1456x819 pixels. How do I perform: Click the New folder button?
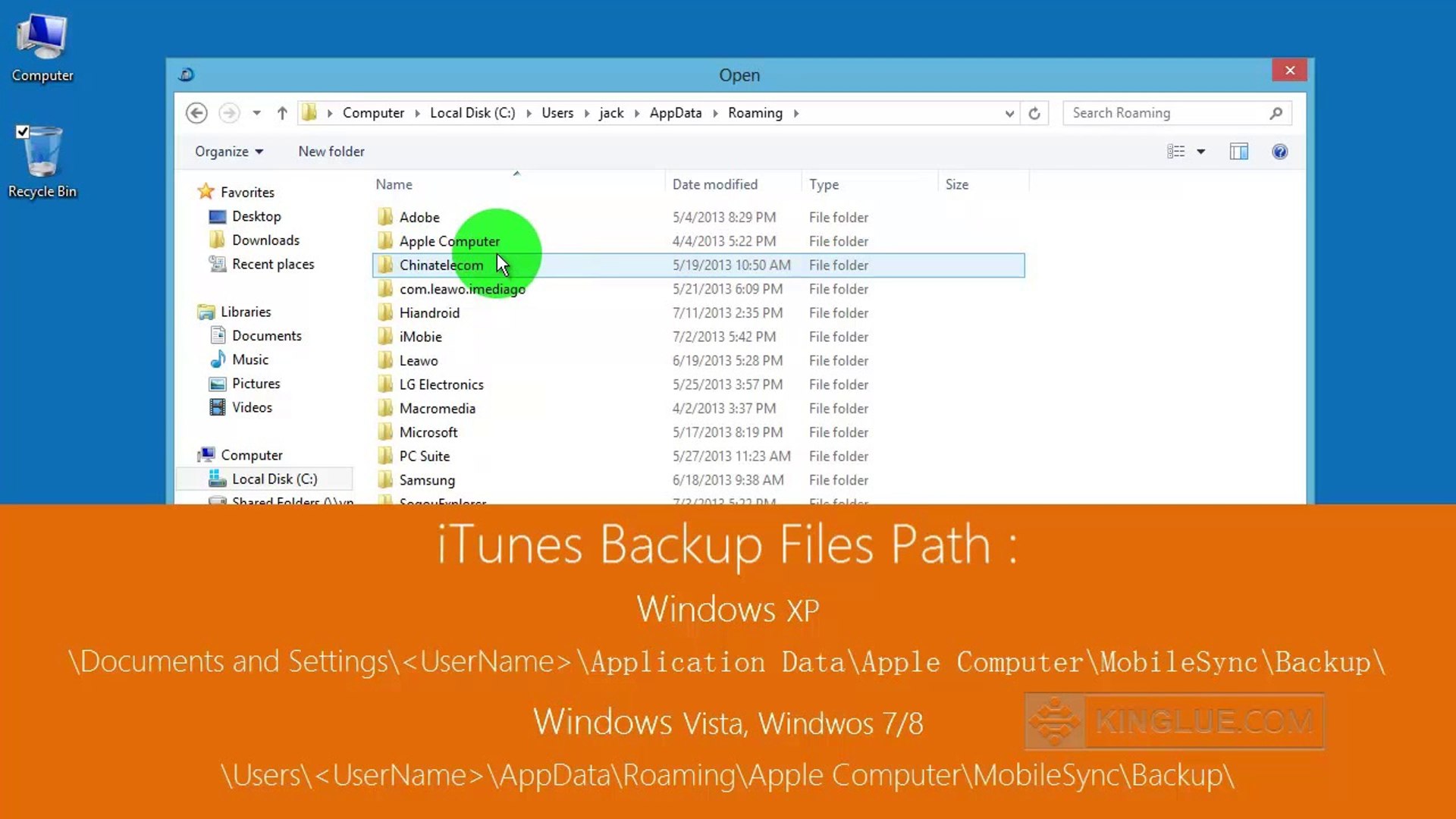[331, 152]
